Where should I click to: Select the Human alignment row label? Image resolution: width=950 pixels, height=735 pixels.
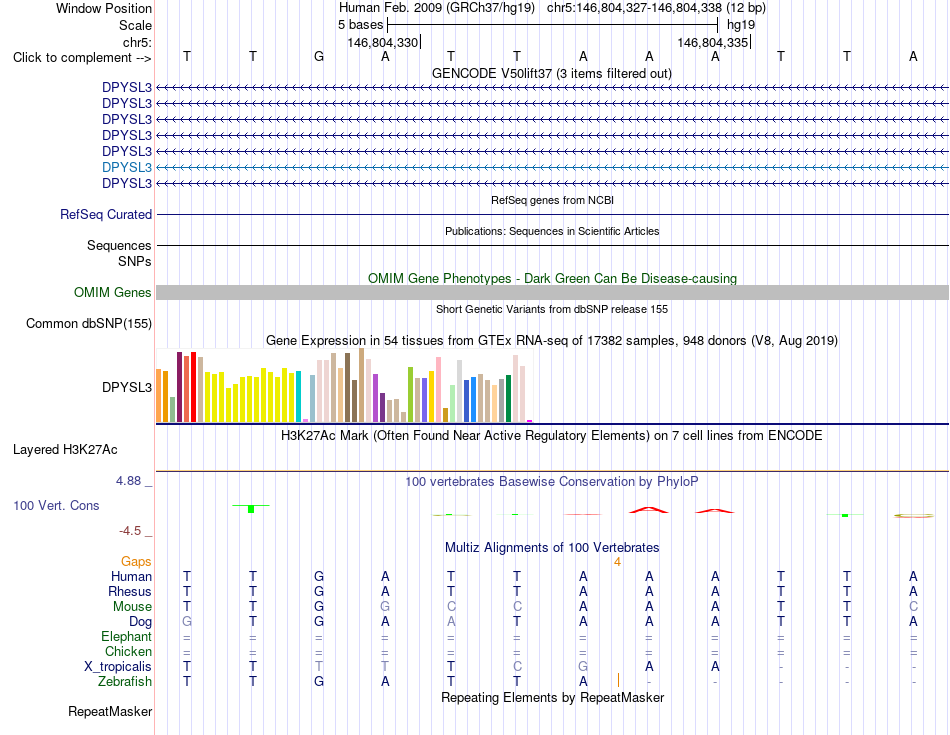pos(131,576)
